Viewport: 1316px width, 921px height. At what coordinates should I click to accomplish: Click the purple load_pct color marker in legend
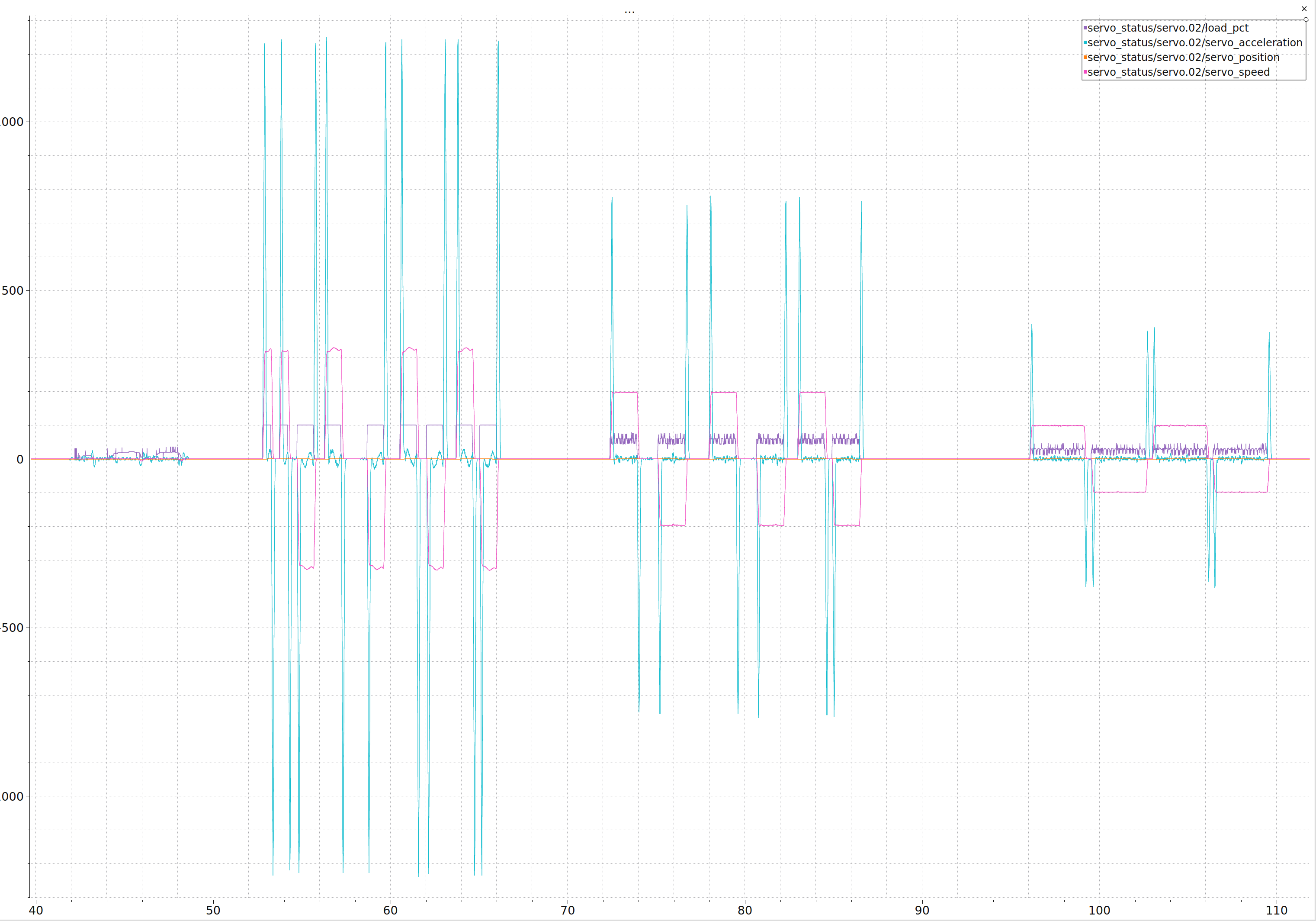click(1085, 28)
